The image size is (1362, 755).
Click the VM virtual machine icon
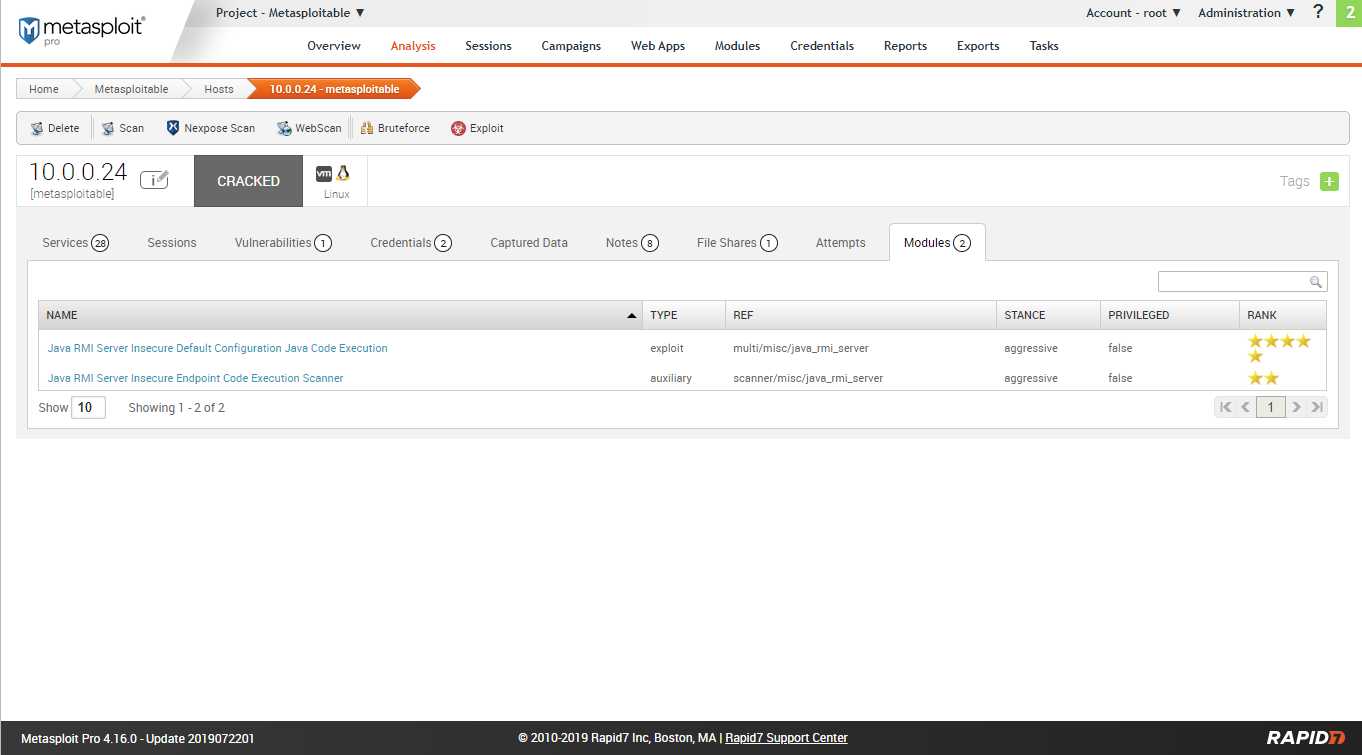point(324,173)
